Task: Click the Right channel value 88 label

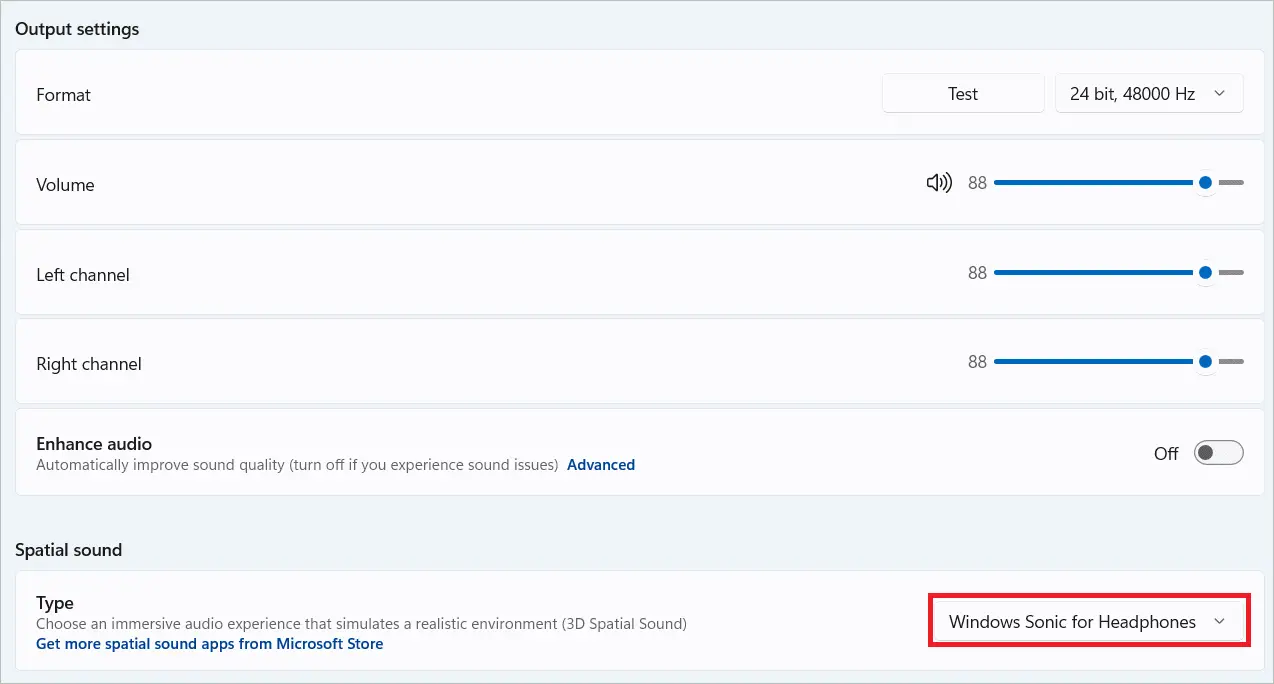Action: pyautogui.click(x=977, y=362)
